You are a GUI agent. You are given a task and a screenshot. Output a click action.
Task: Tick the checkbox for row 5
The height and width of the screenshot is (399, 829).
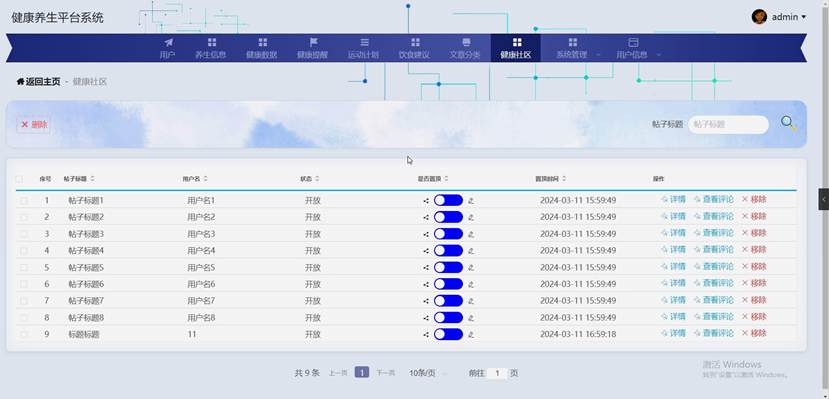pos(24,267)
